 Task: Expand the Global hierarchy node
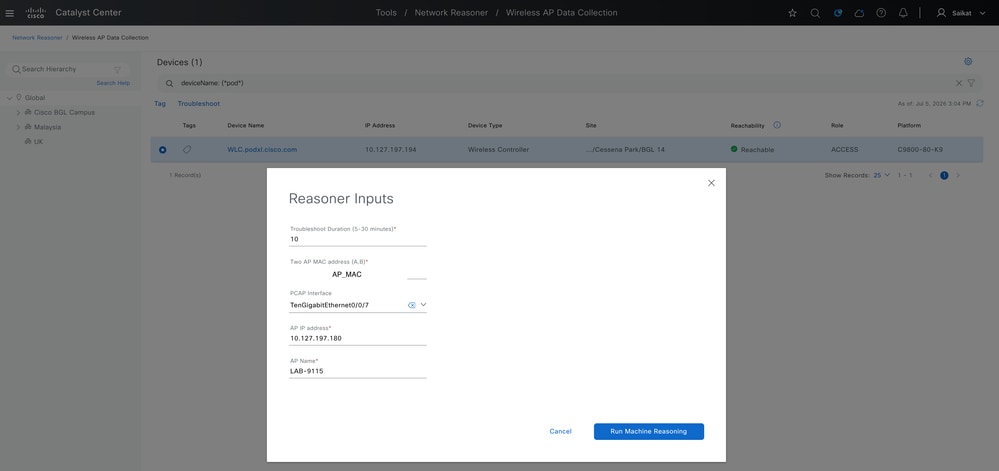(x=10, y=98)
